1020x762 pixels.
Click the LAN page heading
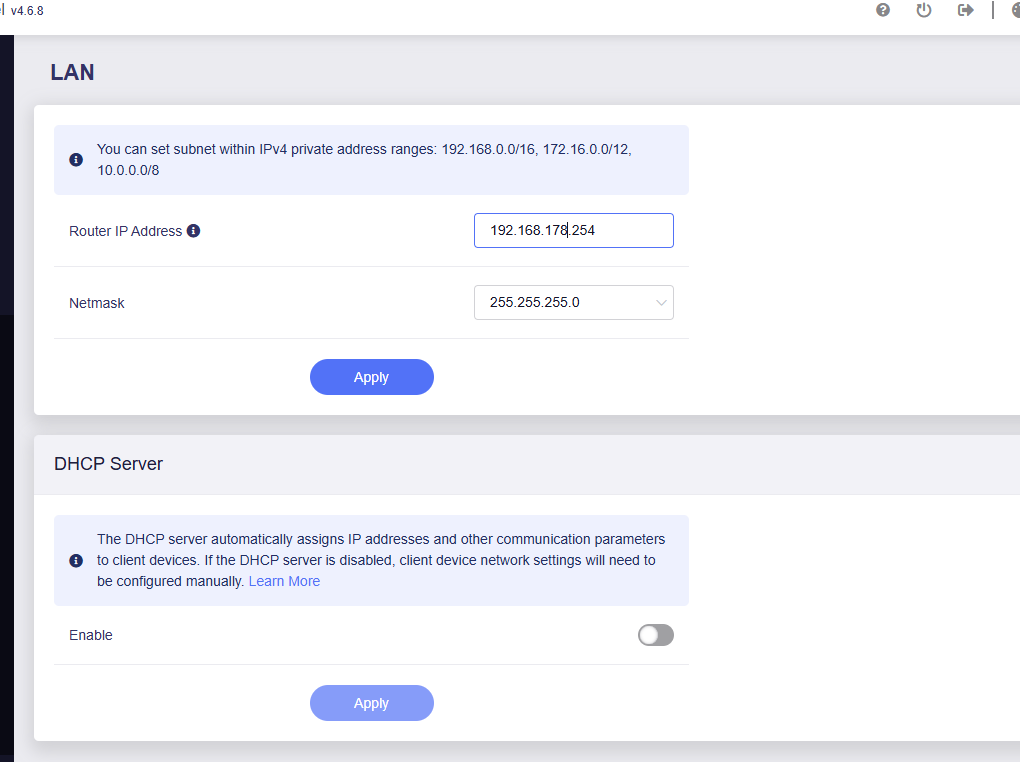[72, 72]
